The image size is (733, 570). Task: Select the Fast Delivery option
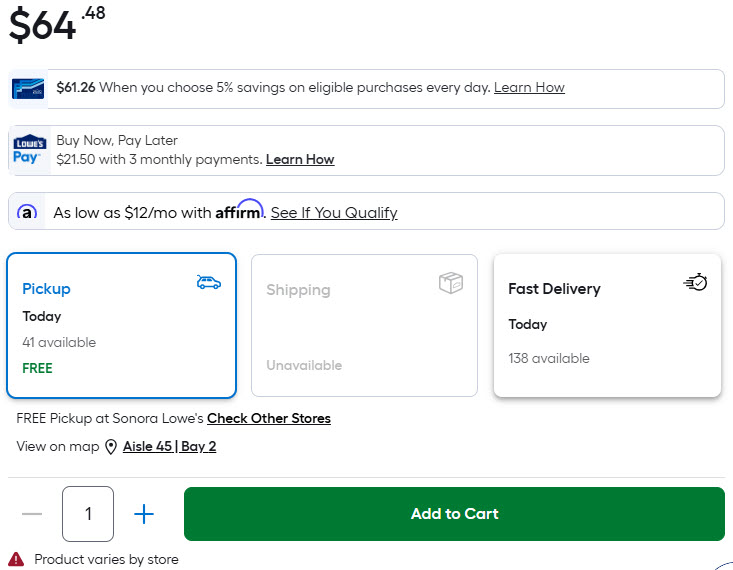(607, 325)
